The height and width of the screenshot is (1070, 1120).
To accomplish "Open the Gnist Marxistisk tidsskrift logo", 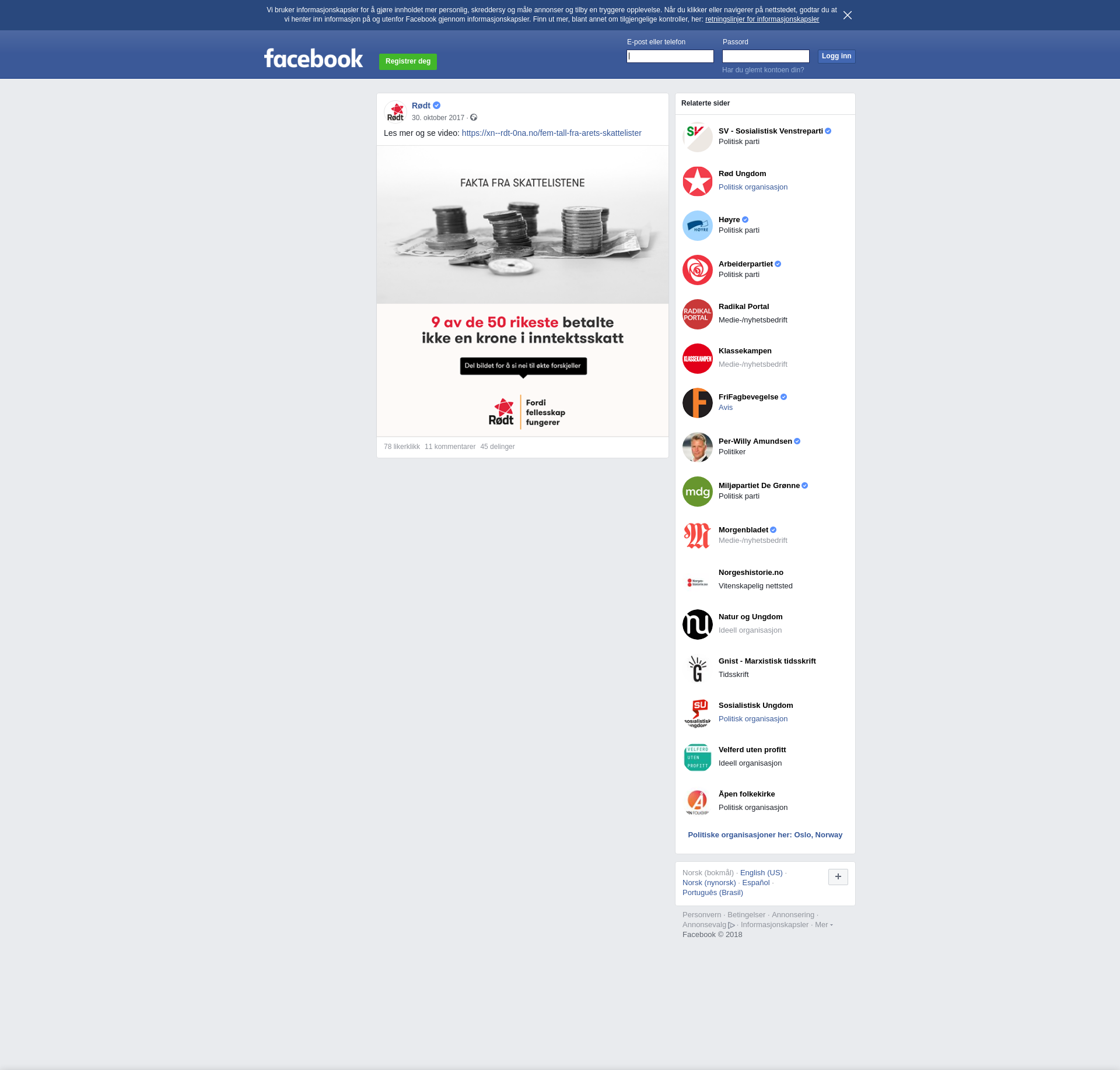I will 698,669.
